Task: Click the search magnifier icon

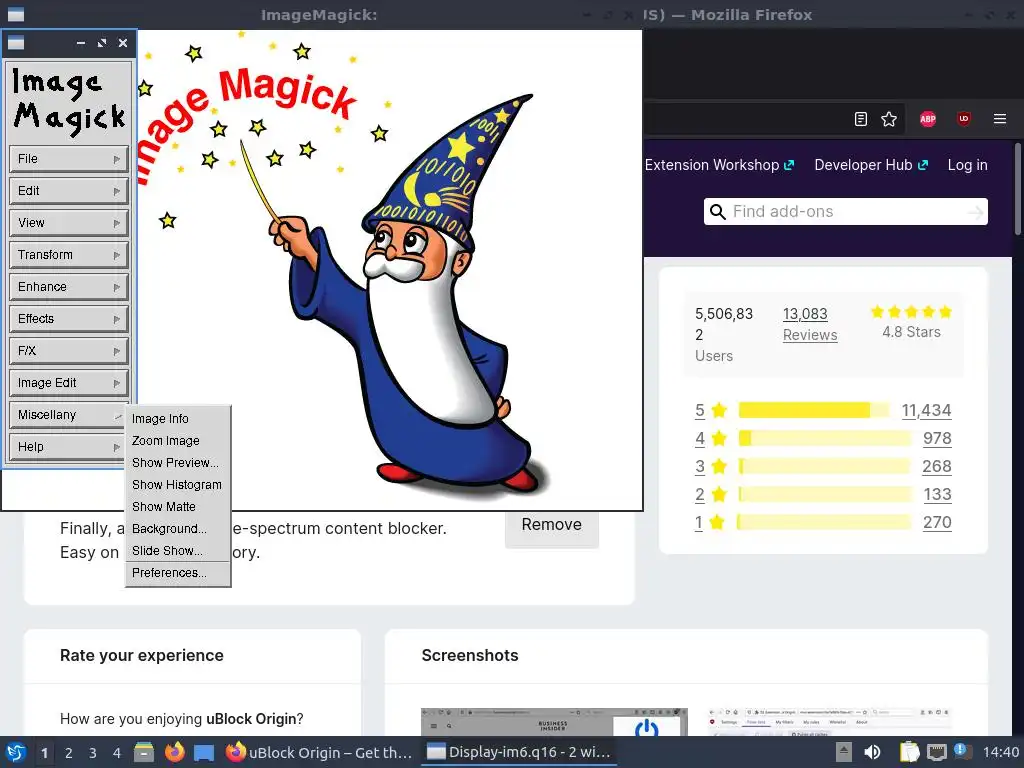Action: [718, 212]
